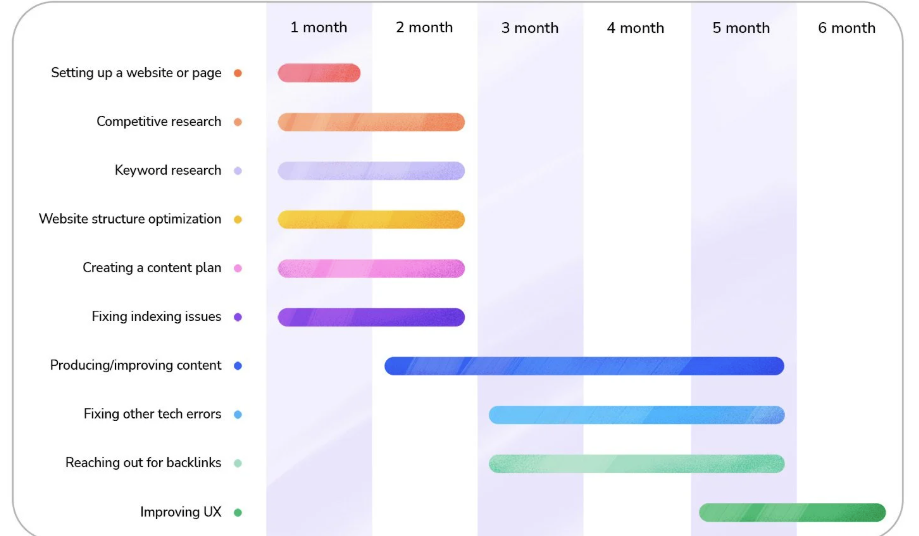Screen dimensions: 919x536
Task: Select the purple dot beside Fixing indexing issues
Action: (237, 317)
